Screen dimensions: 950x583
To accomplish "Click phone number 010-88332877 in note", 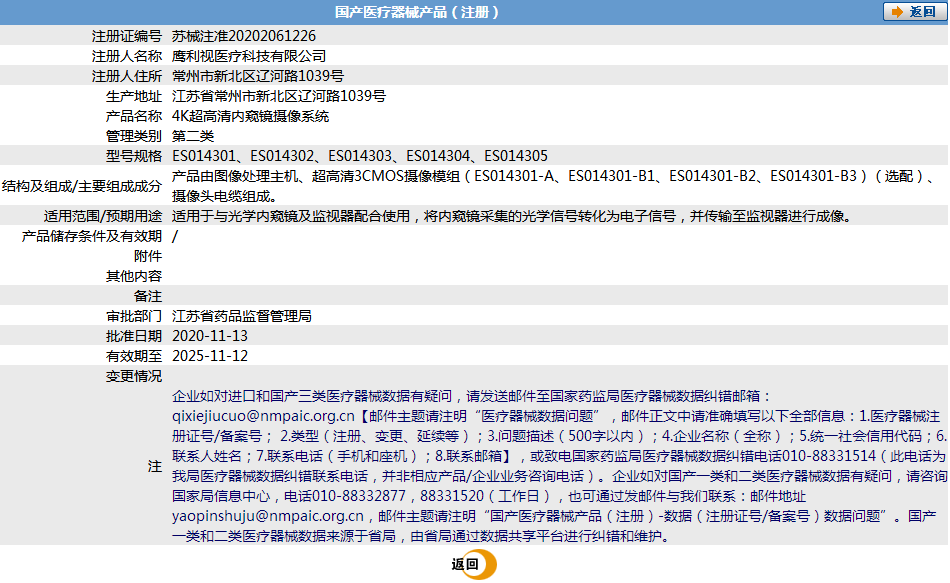I will pyautogui.click(x=359, y=496).
